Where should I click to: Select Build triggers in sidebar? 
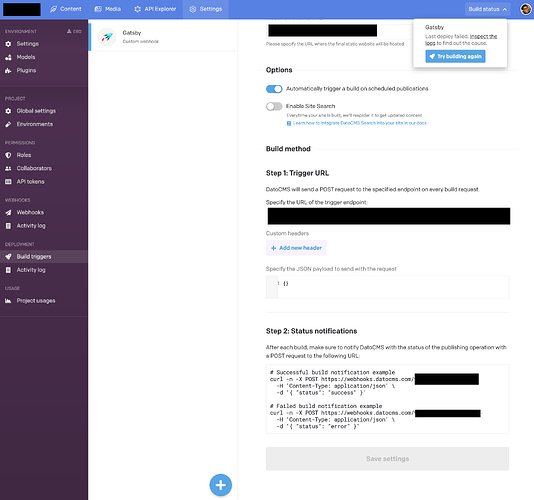pyautogui.click(x=44, y=257)
